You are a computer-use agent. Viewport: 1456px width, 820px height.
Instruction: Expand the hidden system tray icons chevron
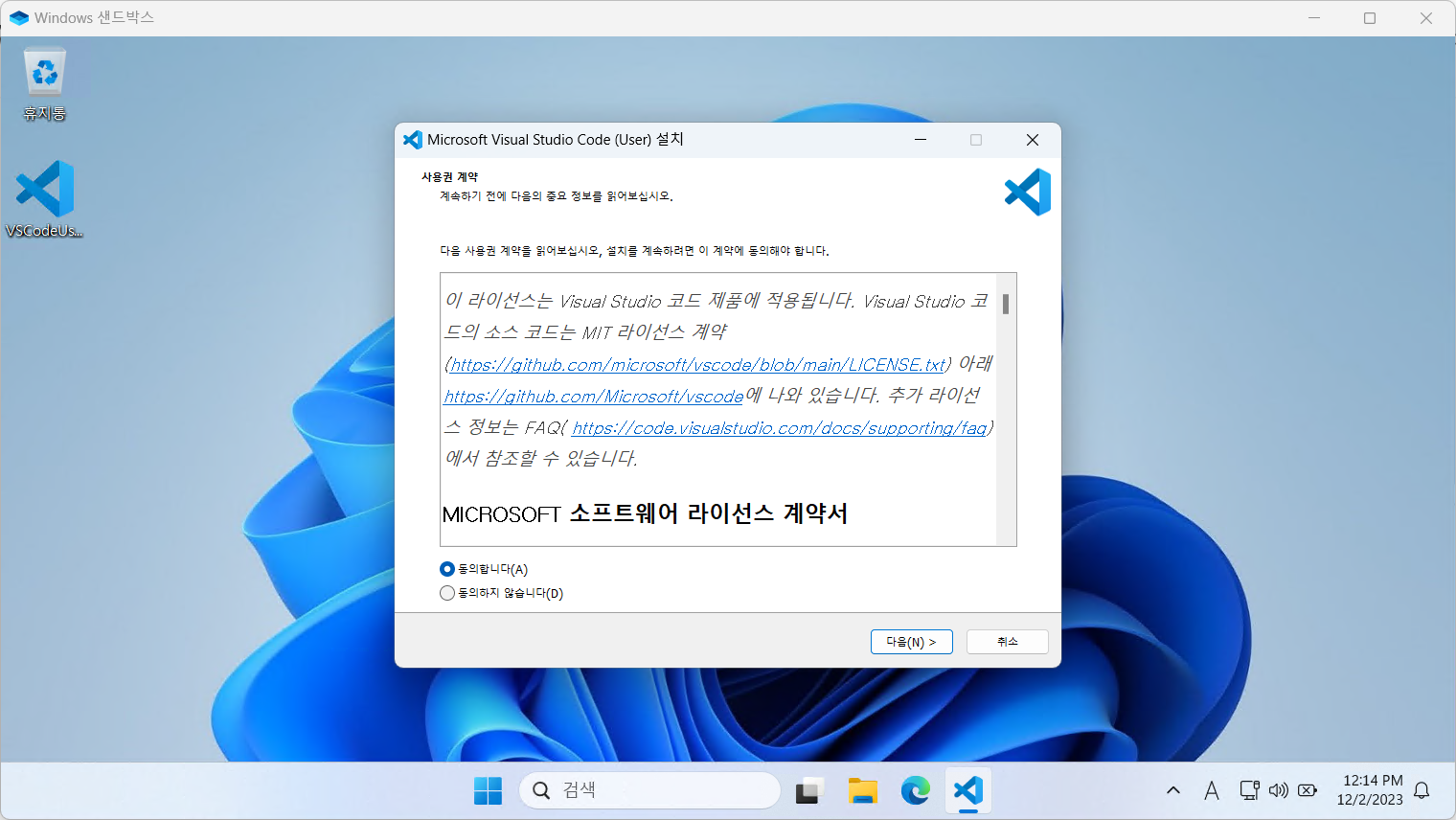pos(1173,790)
